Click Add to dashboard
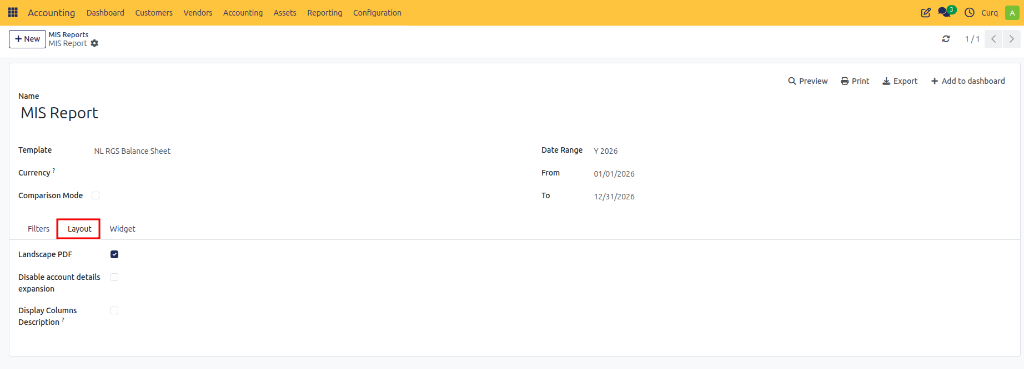The height and width of the screenshot is (369, 1024). click(968, 81)
